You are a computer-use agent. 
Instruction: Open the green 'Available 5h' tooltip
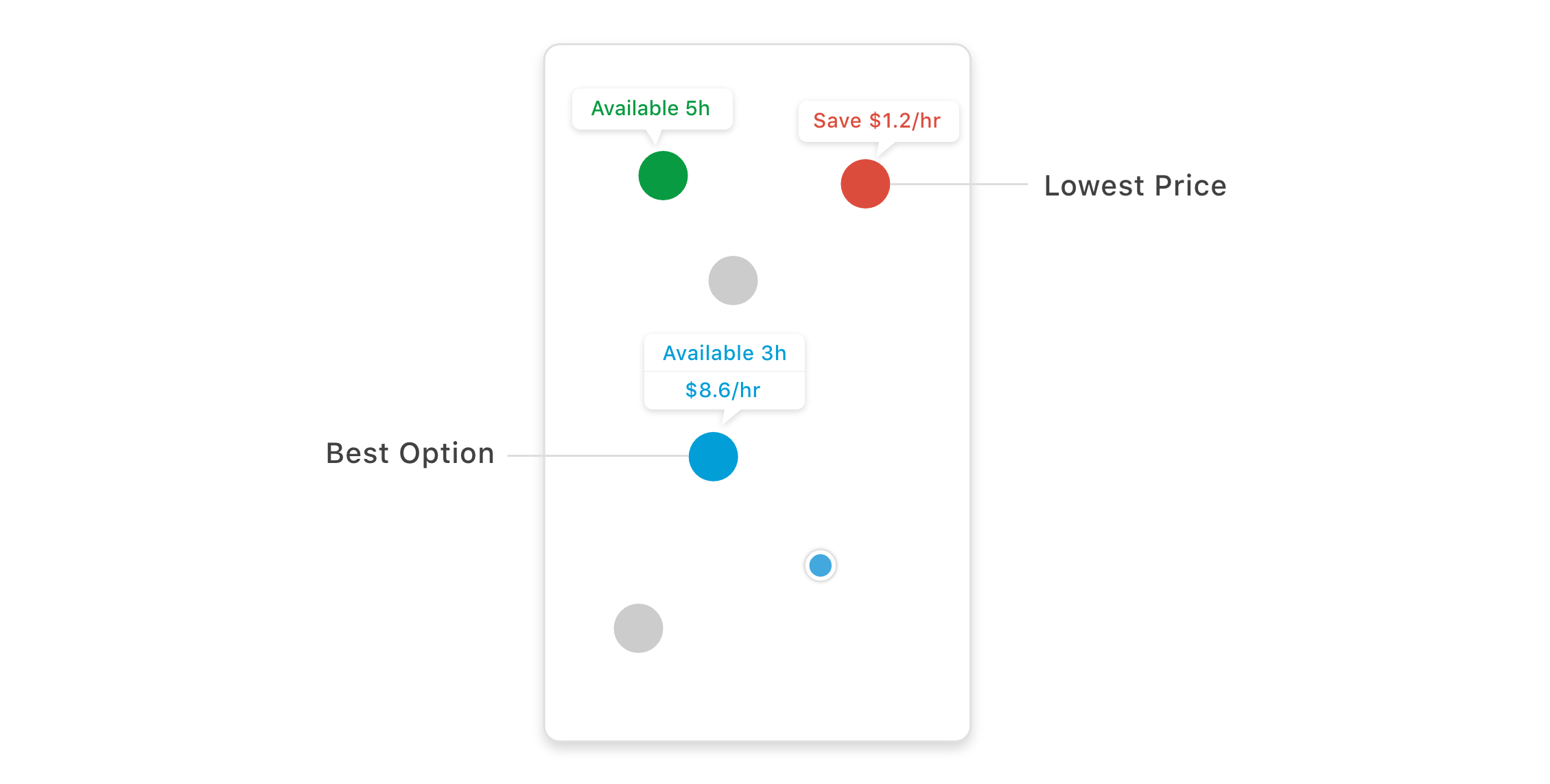coord(652,108)
